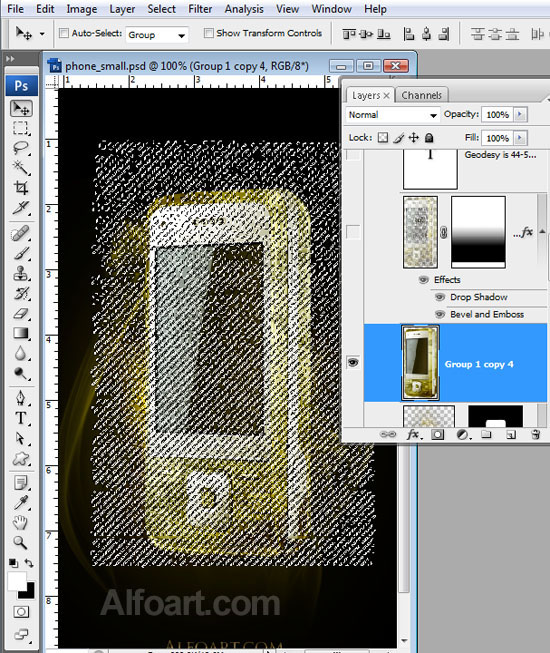
Task: Toggle visibility of gradient-masked layer
Action: coord(353,232)
